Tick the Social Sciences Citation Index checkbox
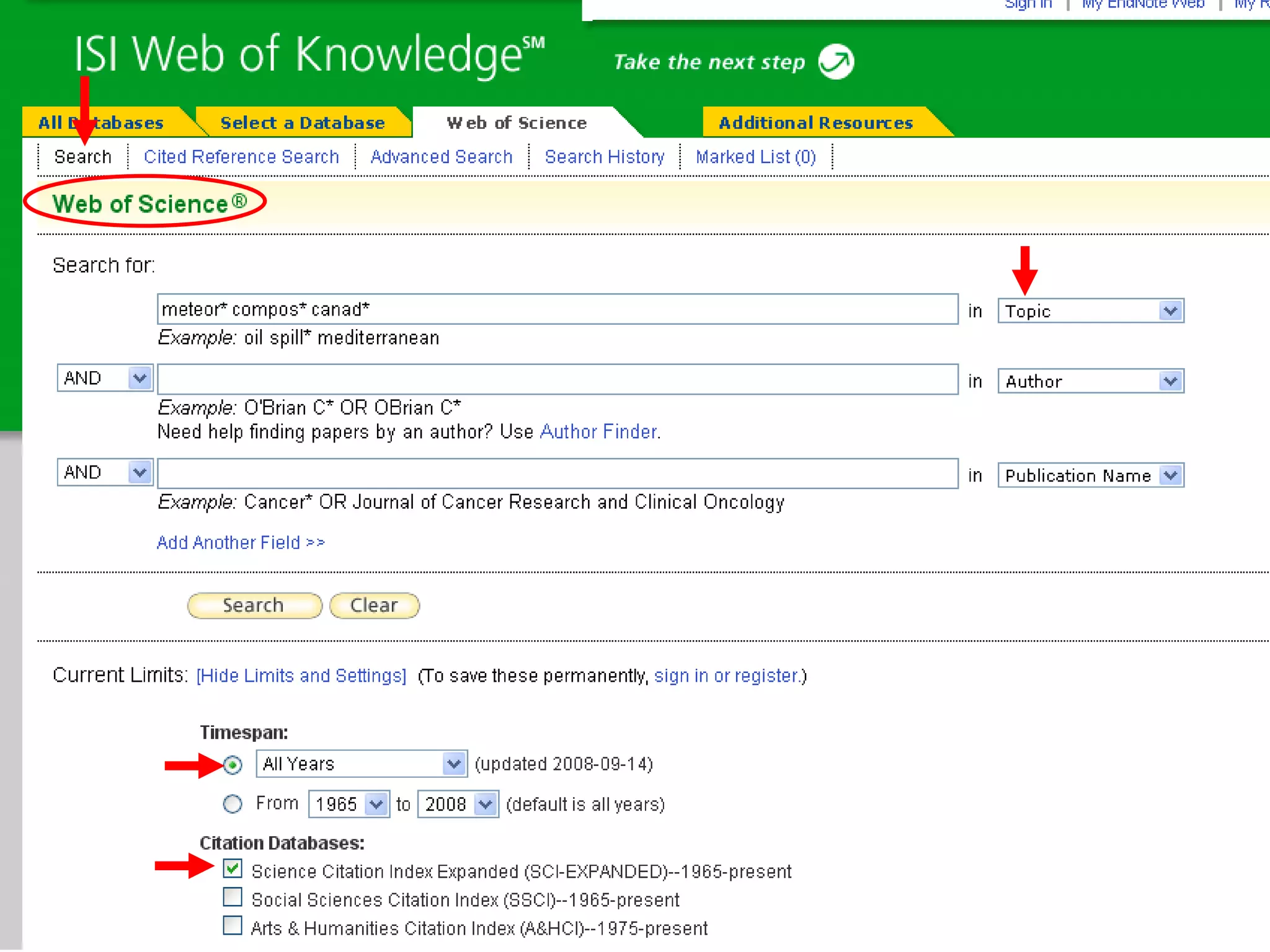This screenshot has width=1270, height=952. tap(233, 897)
